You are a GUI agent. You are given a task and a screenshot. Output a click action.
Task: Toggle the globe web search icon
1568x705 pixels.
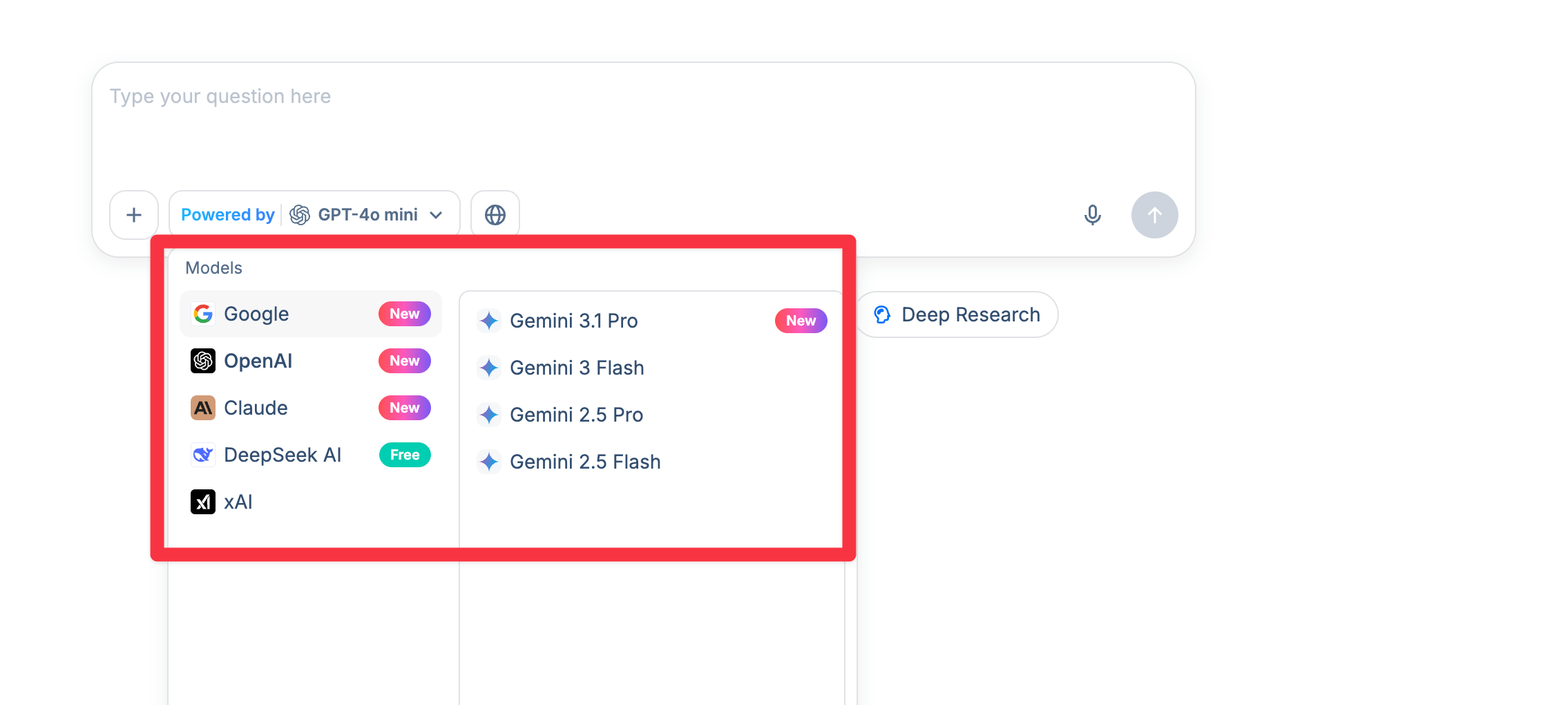click(495, 215)
